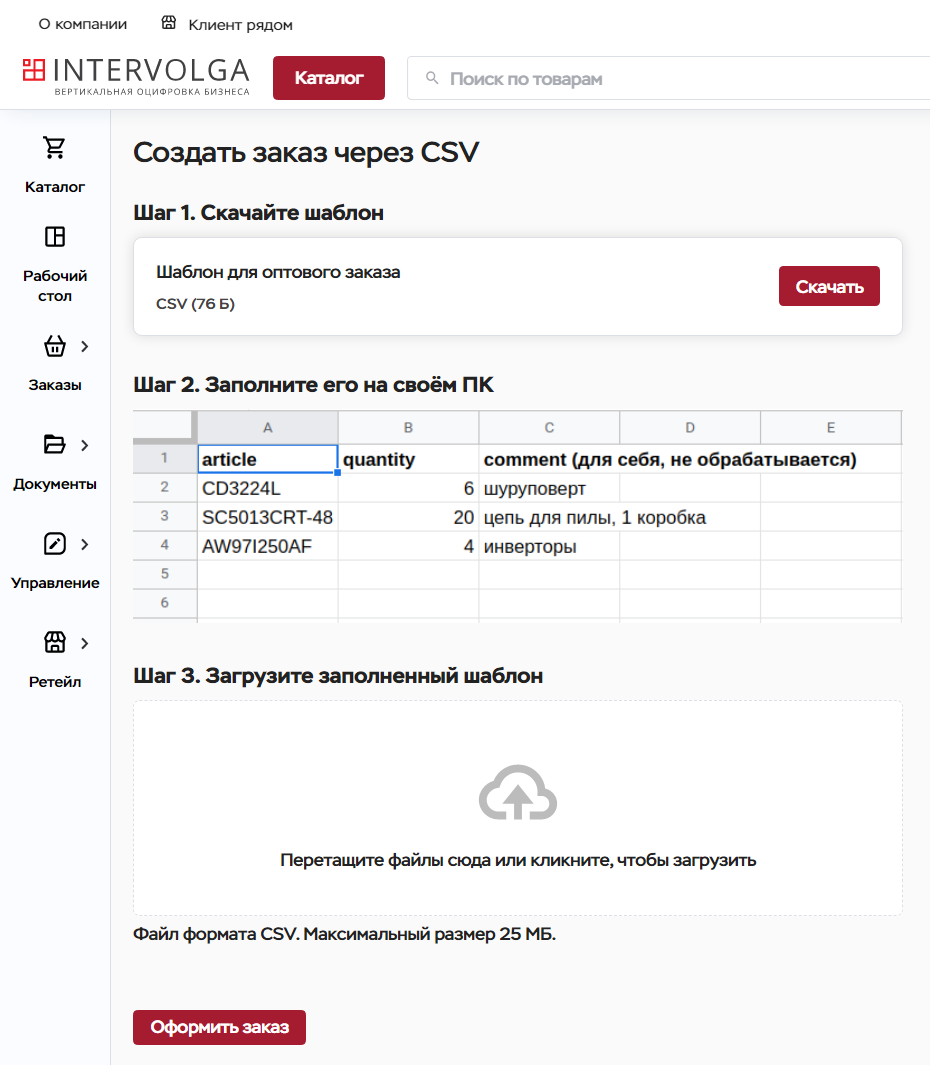Click the edit icon for Управление
This screenshot has width=930, height=1065.
[54, 544]
